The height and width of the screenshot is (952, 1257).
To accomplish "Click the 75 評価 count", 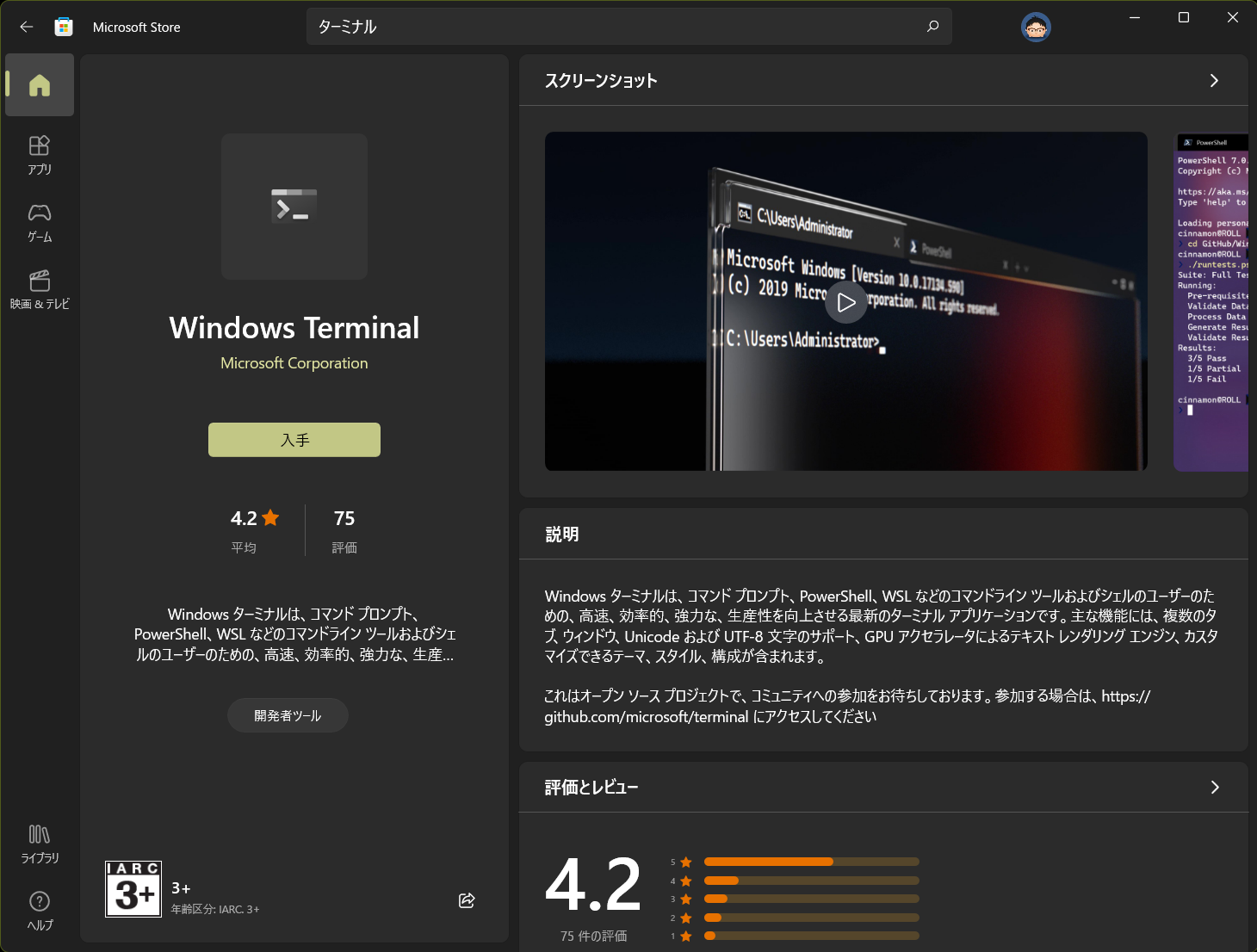I will [344, 530].
